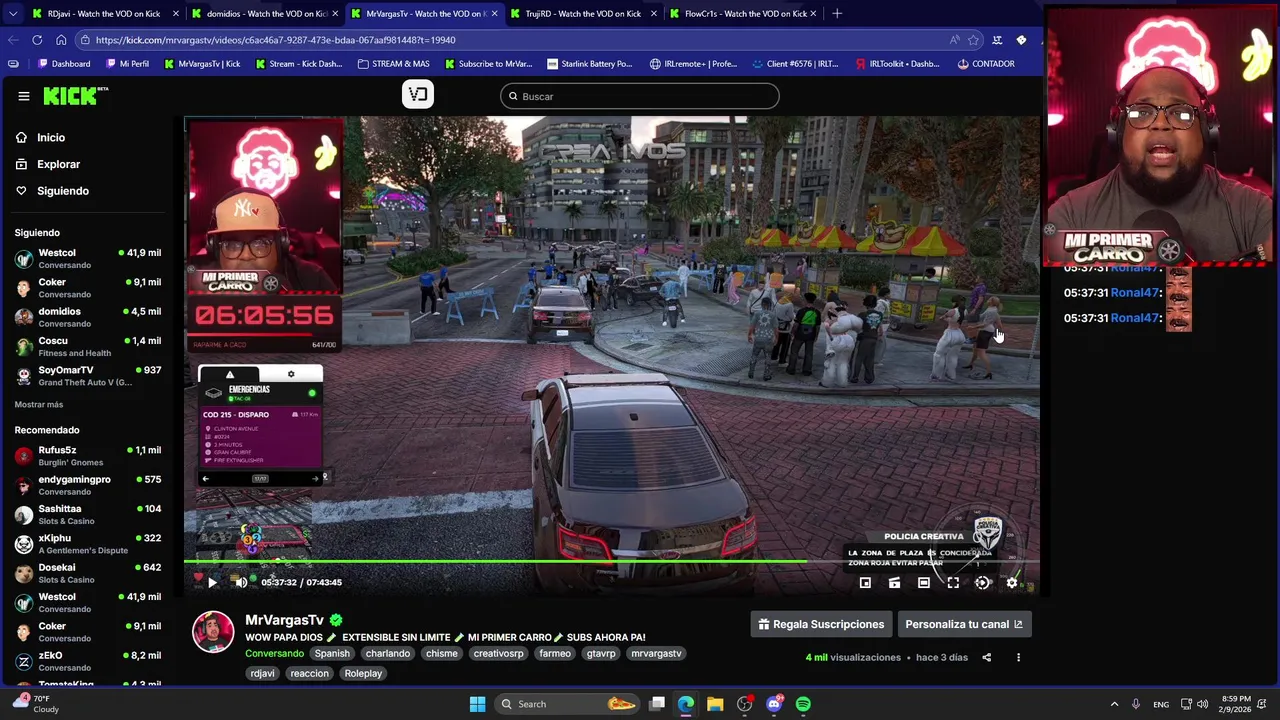1280x720 pixels.
Task: Open endygamingpro recommended channel
Action: 88,485
